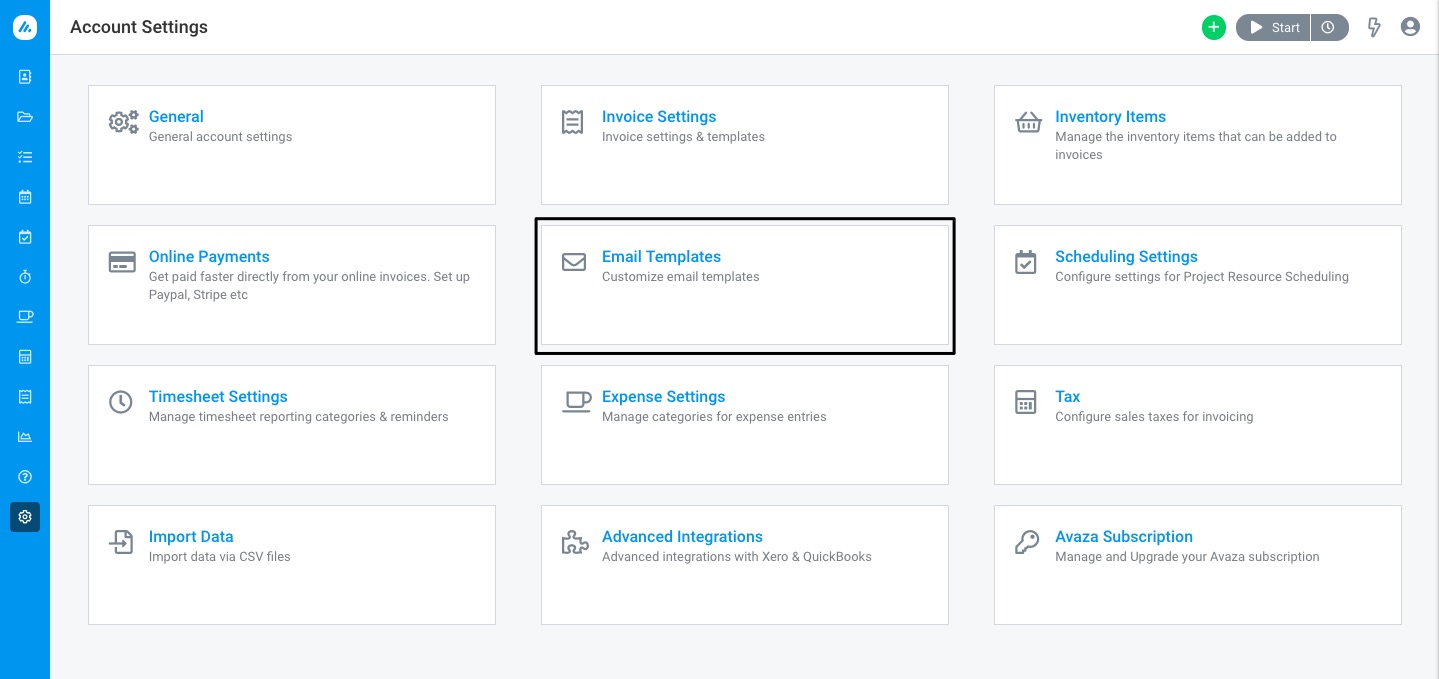Click 'Advanced integrations with Xero & QuickBooks' text
The width and height of the screenshot is (1439, 679).
tap(737, 557)
